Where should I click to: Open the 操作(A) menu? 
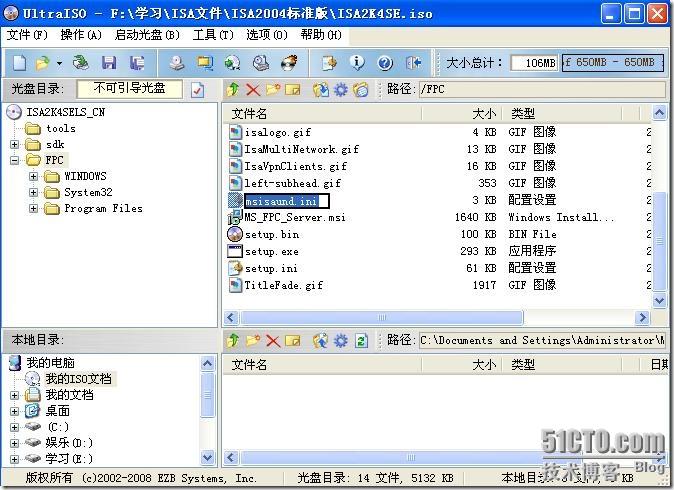(x=81, y=35)
